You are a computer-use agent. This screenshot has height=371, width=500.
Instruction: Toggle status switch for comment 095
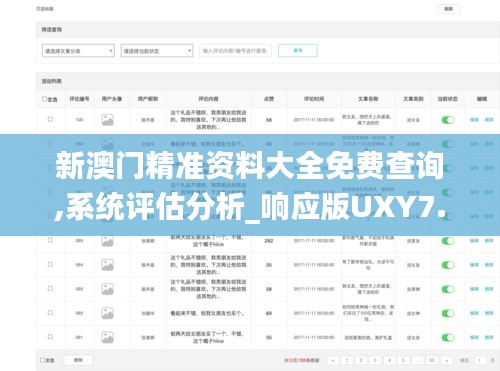click(448, 241)
